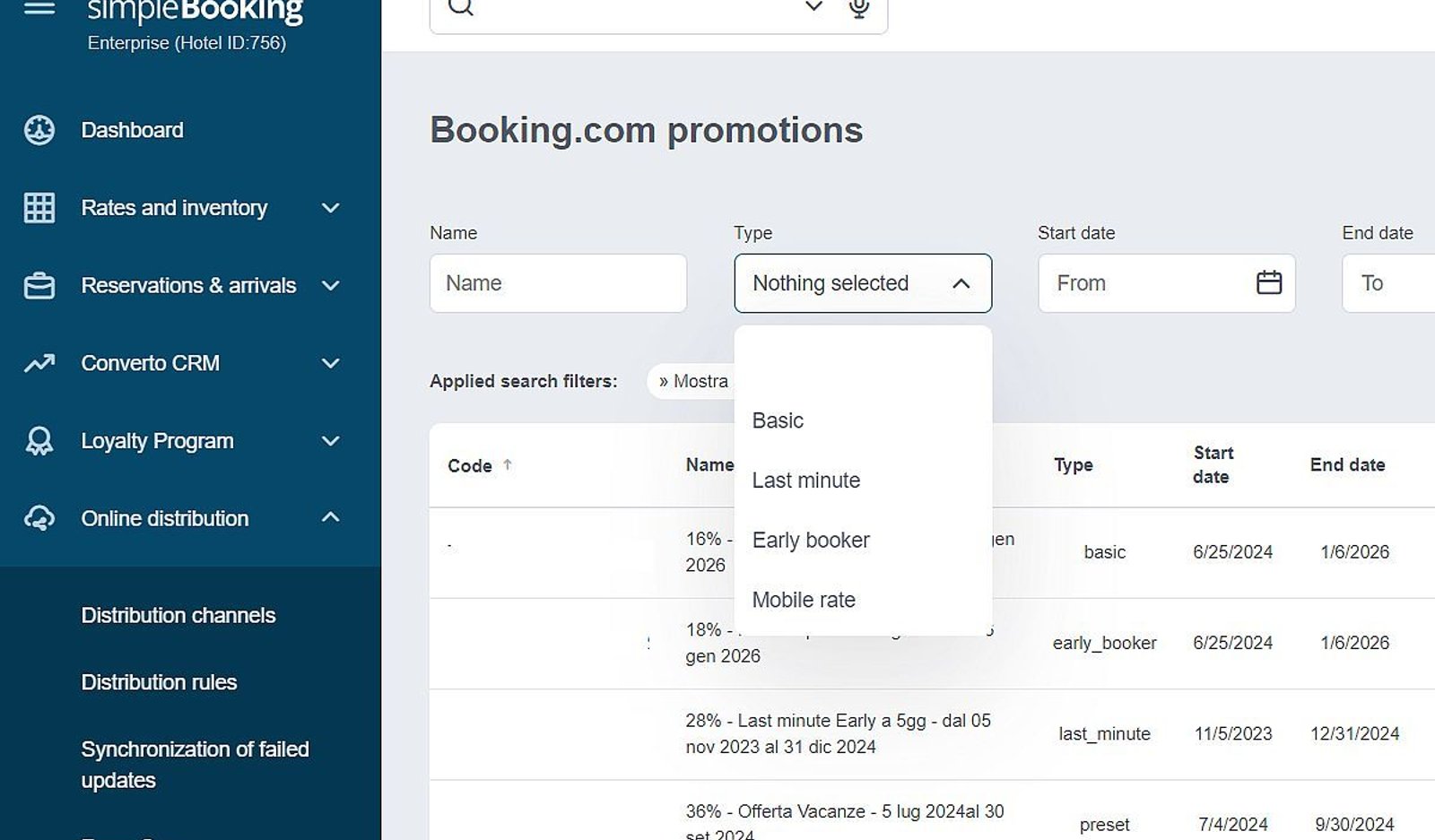Click the Name filter input field
Screen dimensions: 1435x840
[x=558, y=283]
